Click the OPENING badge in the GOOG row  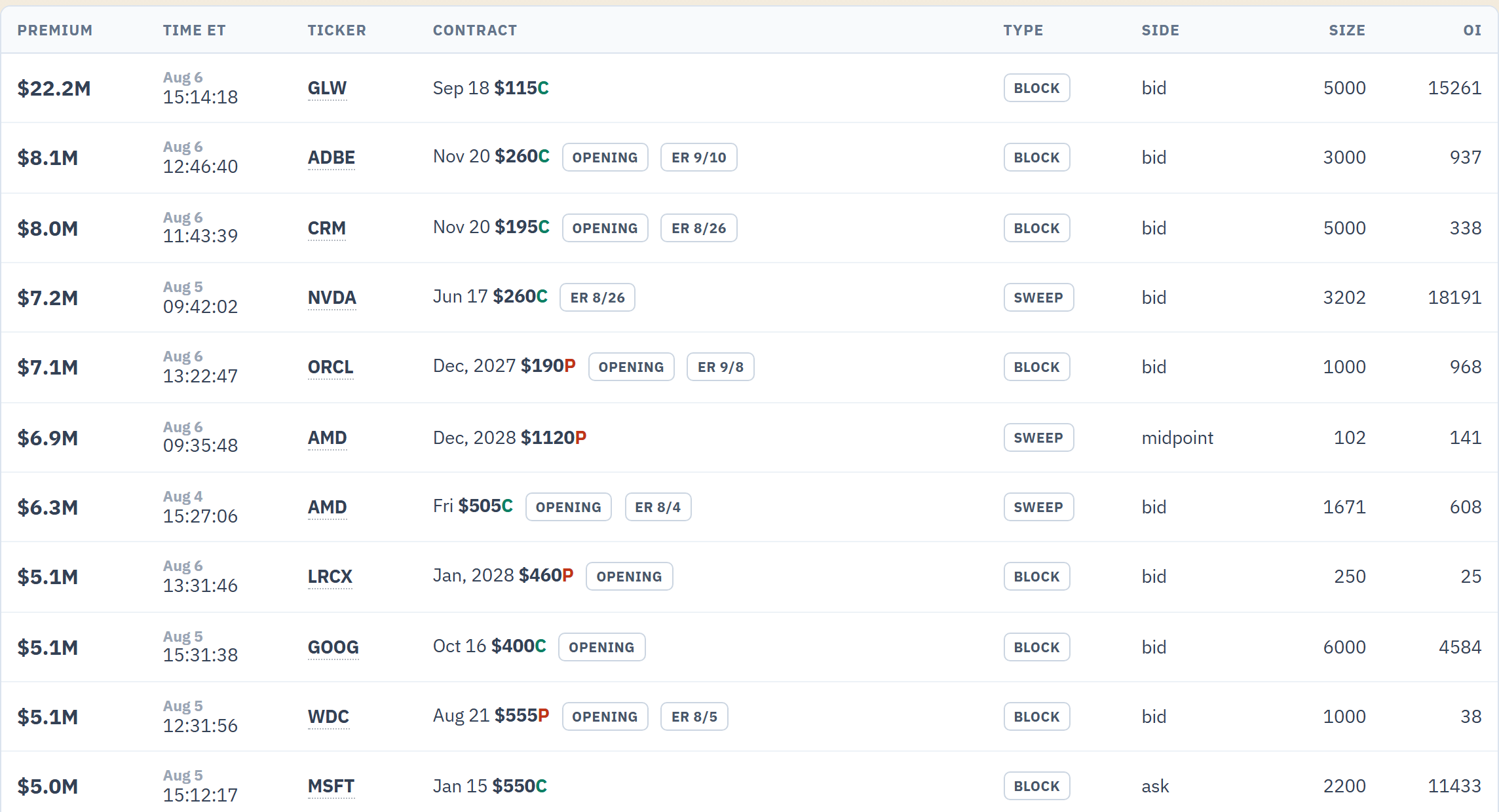pos(602,647)
